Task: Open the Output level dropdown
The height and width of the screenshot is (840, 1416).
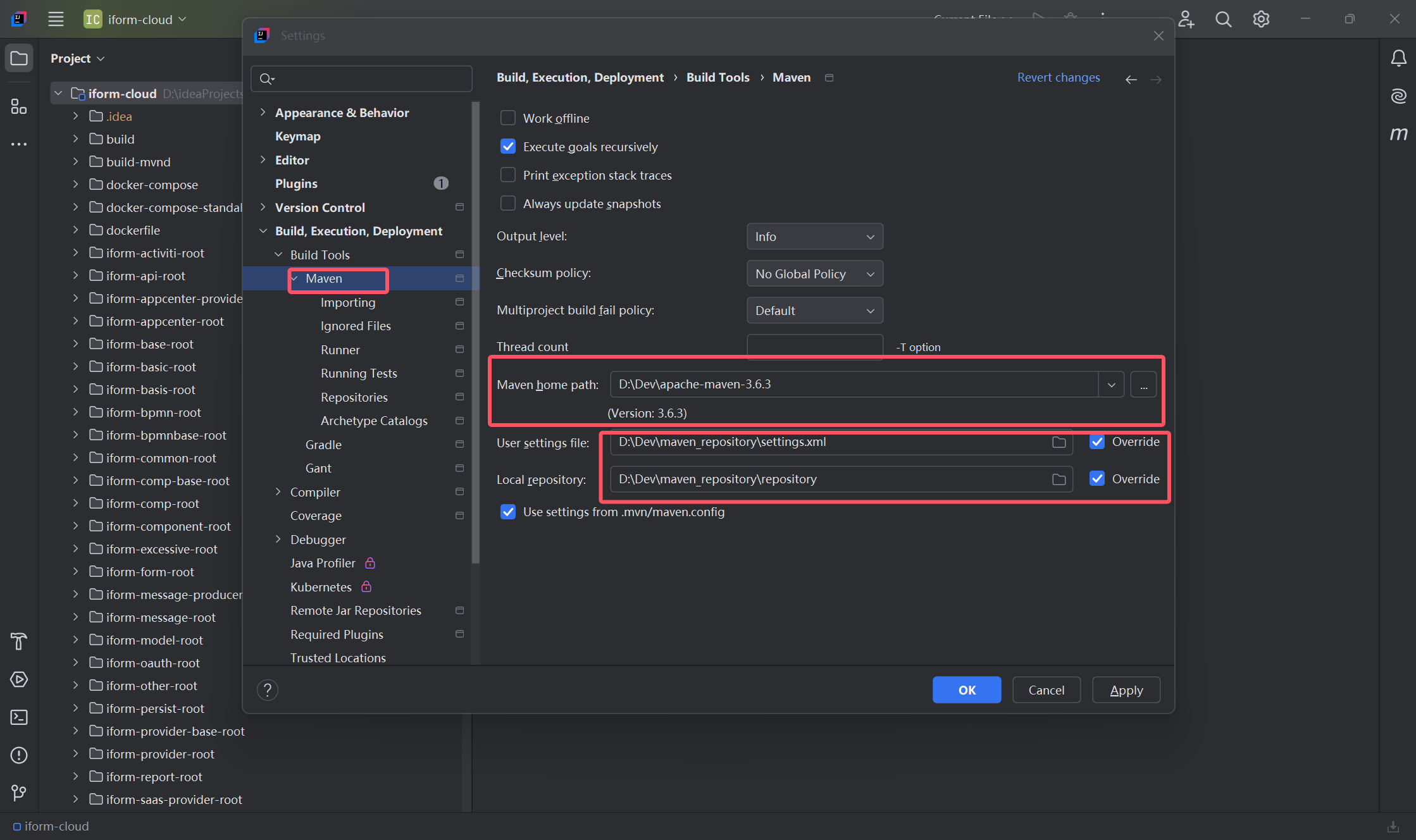Action: pyautogui.click(x=814, y=237)
